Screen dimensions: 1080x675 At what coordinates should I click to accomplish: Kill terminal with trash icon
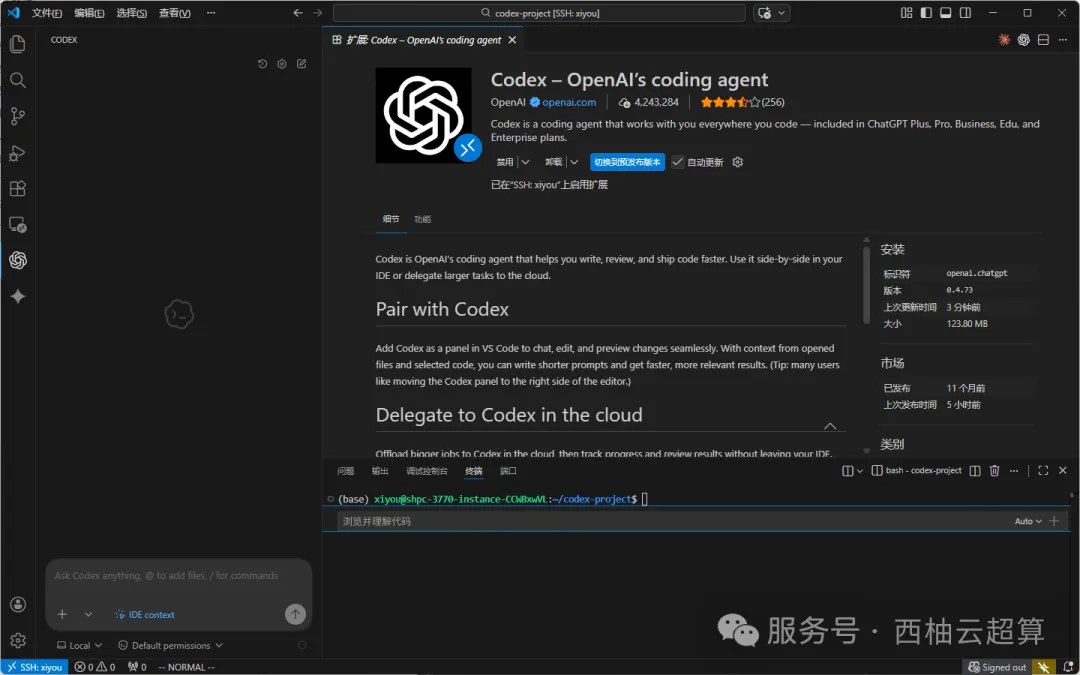995,470
